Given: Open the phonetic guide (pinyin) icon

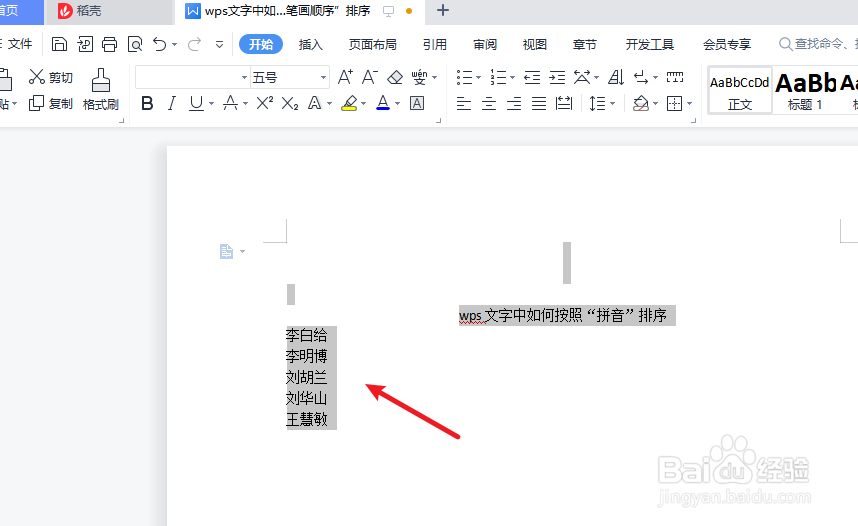Looking at the screenshot, I should 420,77.
